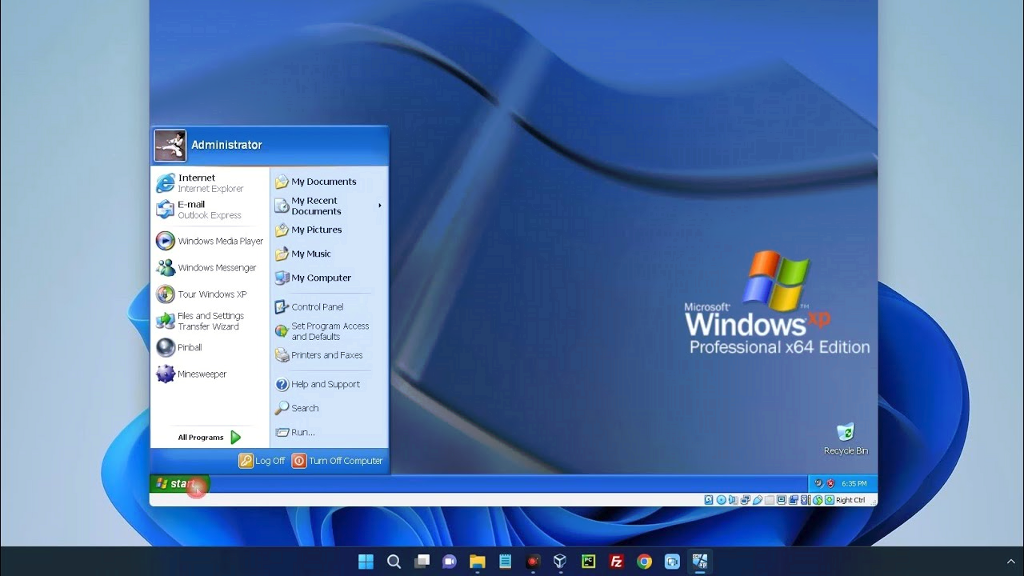
Task: Open File Explorer on Windows 11 taskbar
Action: pos(477,561)
